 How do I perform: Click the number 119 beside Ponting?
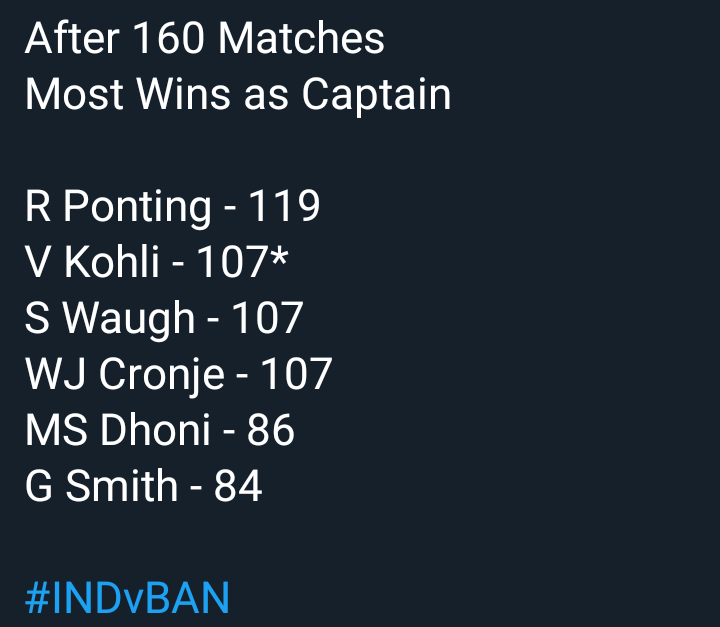284,206
